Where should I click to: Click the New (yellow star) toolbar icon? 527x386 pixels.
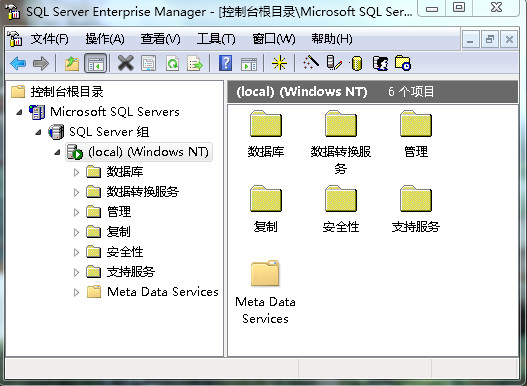coord(280,63)
